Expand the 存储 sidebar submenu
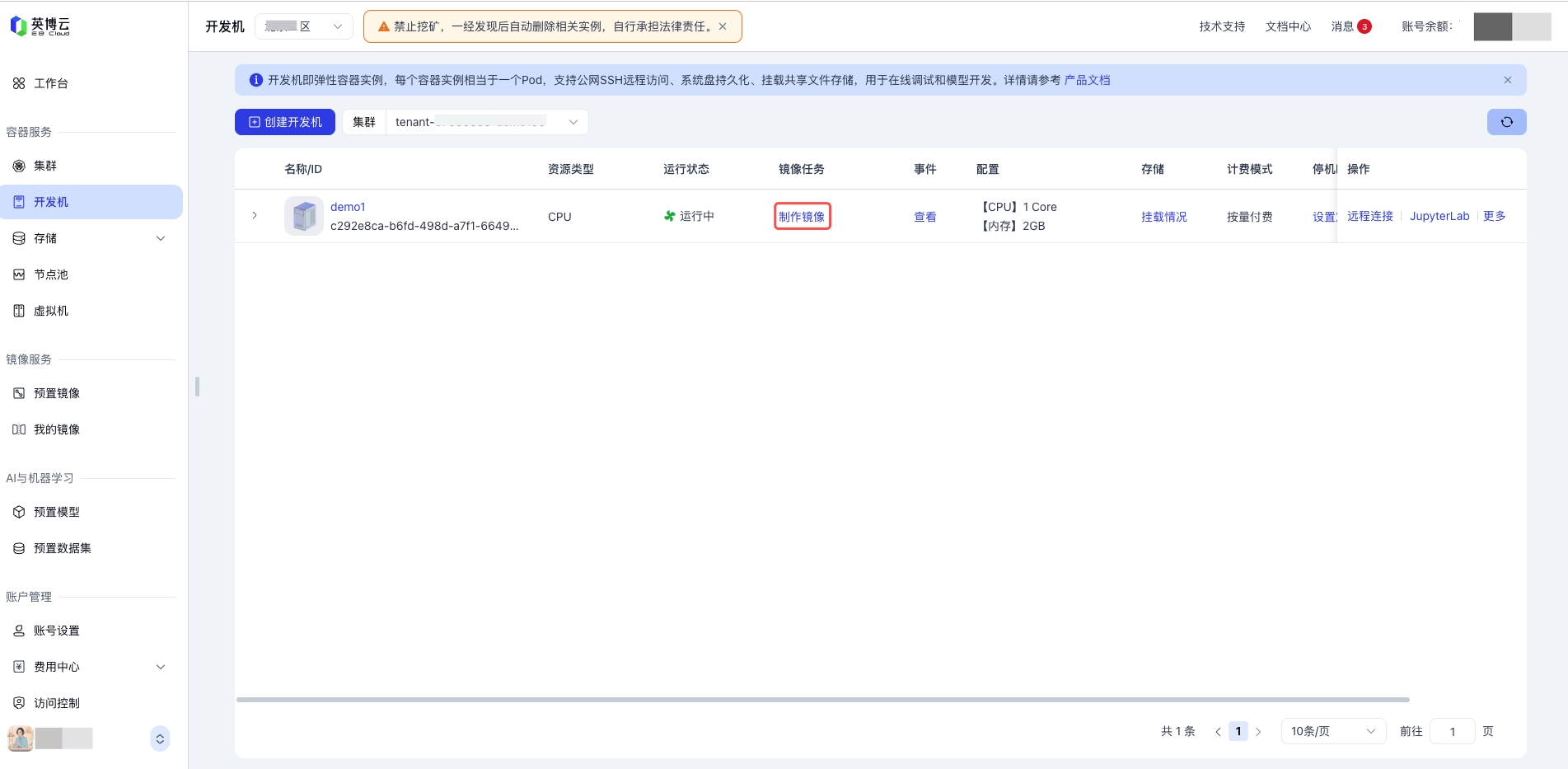The height and width of the screenshot is (769, 1568). [161, 238]
